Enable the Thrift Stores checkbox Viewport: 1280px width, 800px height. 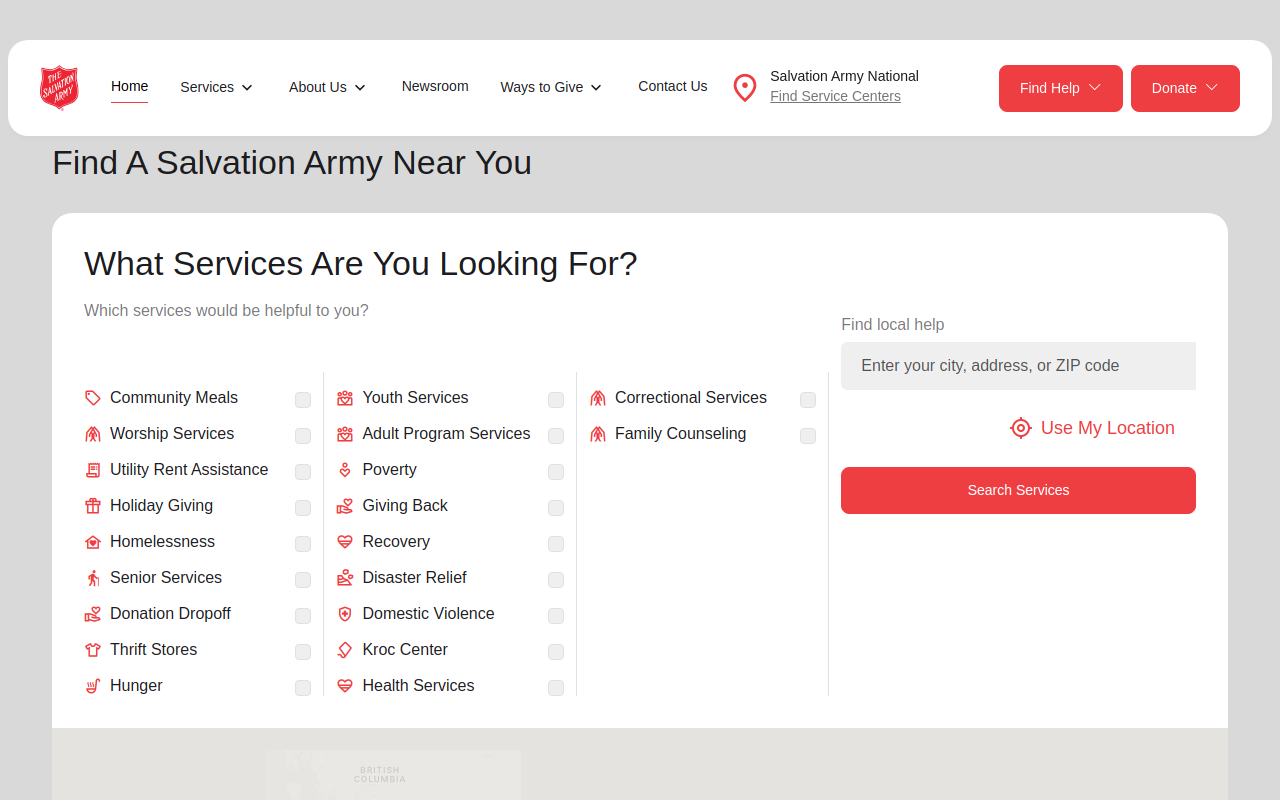[303, 652]
